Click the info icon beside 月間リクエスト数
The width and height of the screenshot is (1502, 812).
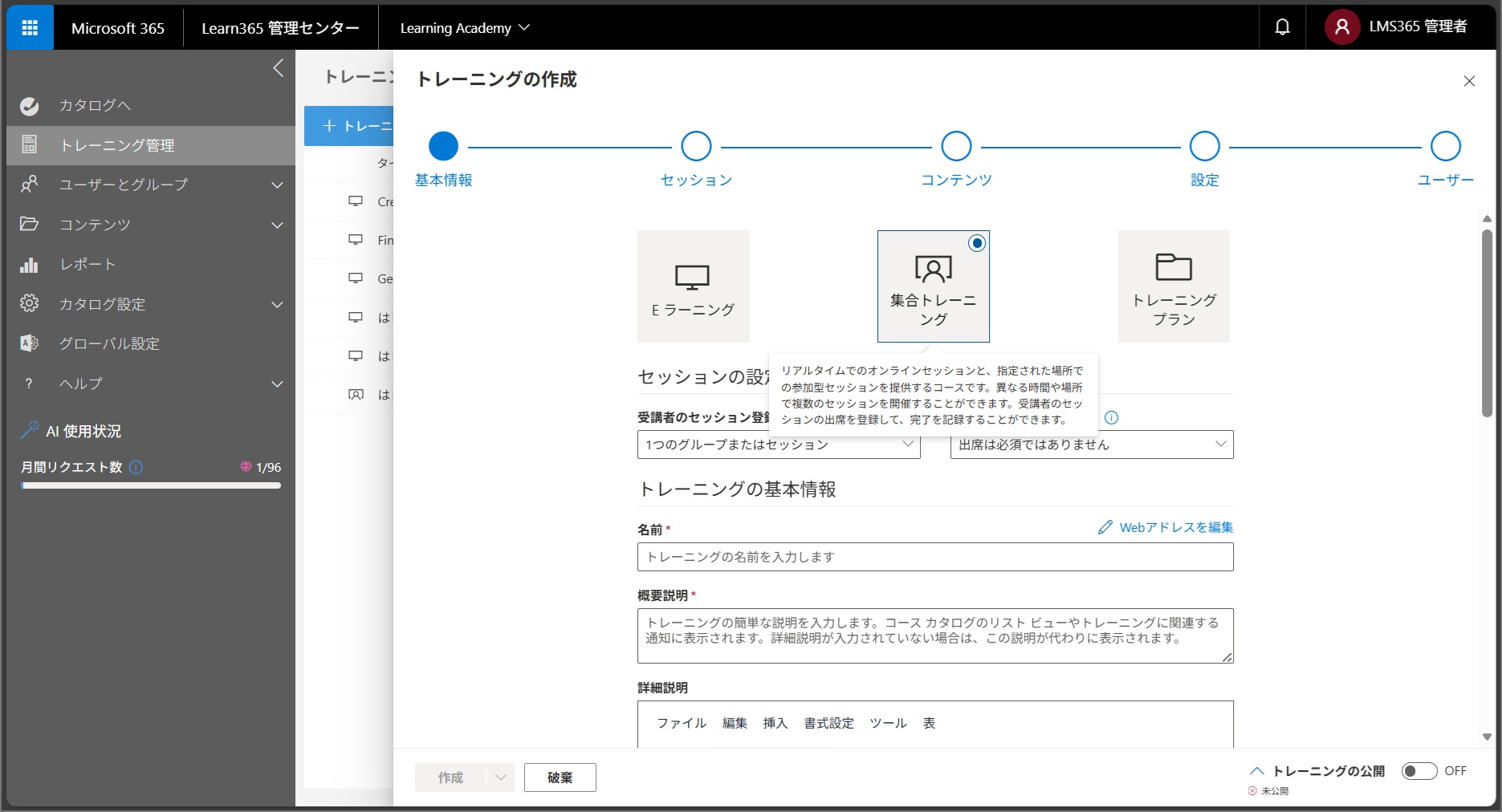coord(136,467)
